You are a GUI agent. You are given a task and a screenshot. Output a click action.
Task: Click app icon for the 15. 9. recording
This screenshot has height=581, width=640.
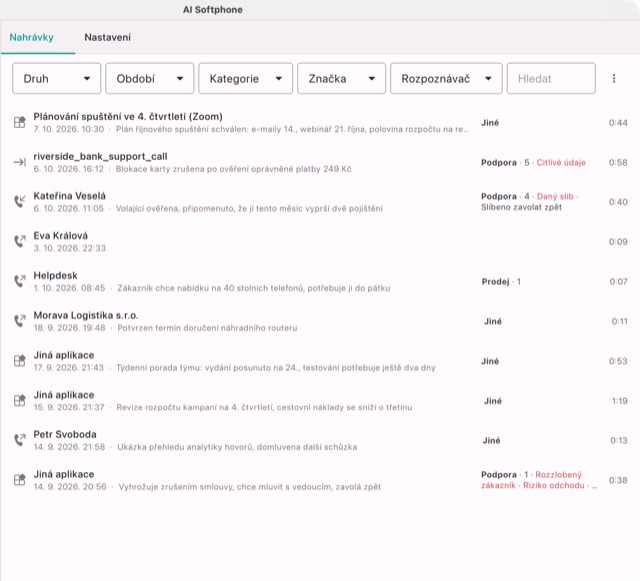point(20,401)
